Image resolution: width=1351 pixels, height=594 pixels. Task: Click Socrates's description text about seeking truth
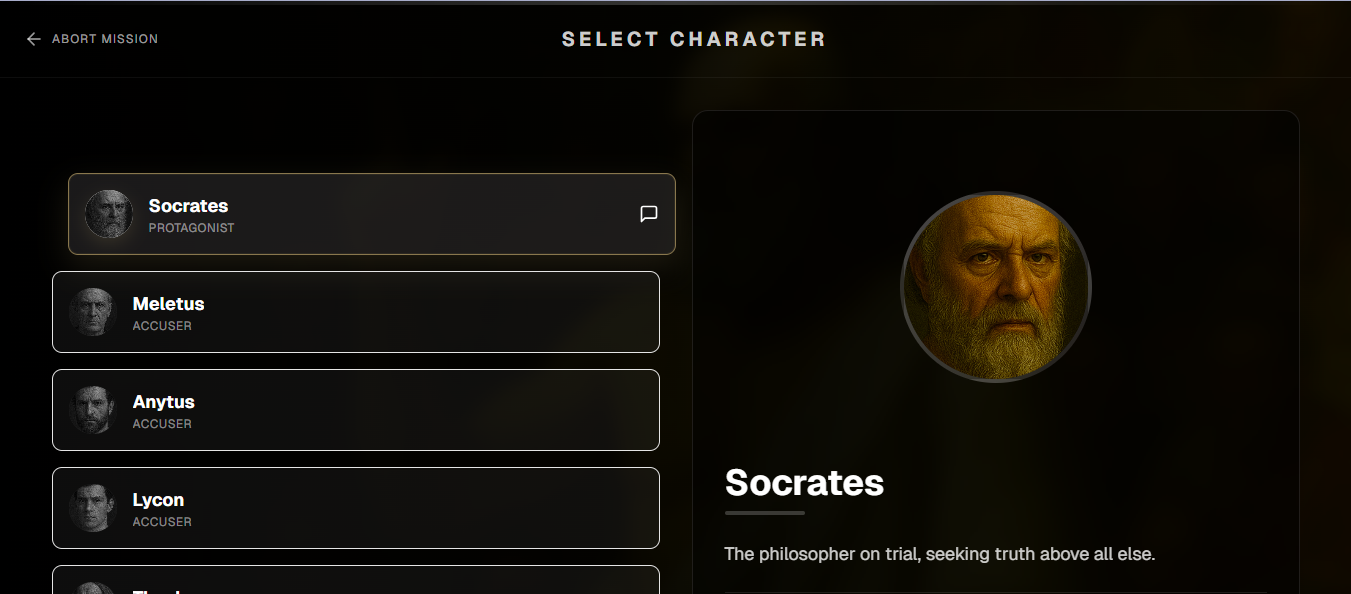pyautogui.click(x=940, y=553)
